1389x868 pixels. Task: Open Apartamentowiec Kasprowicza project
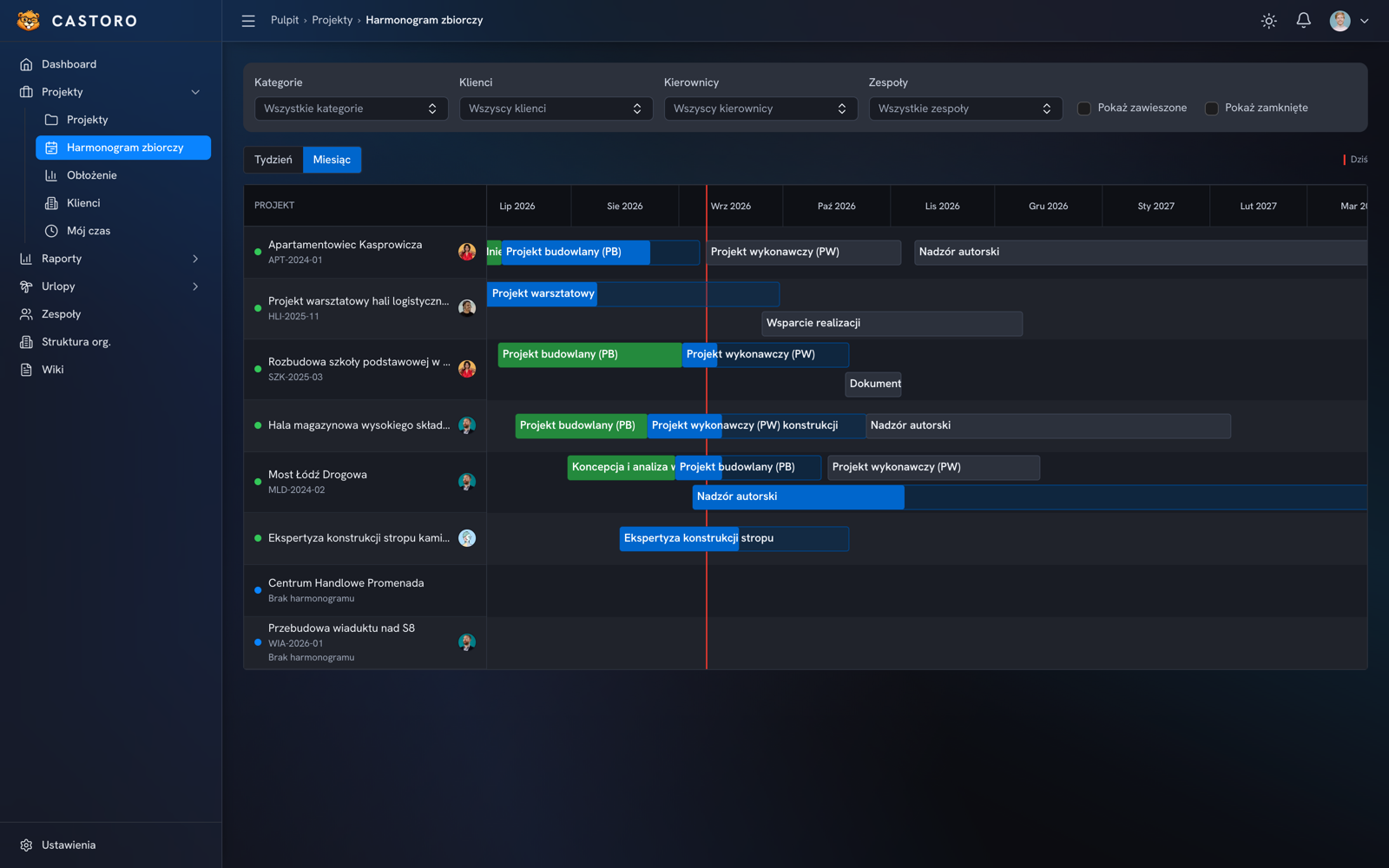pos(345,245)
